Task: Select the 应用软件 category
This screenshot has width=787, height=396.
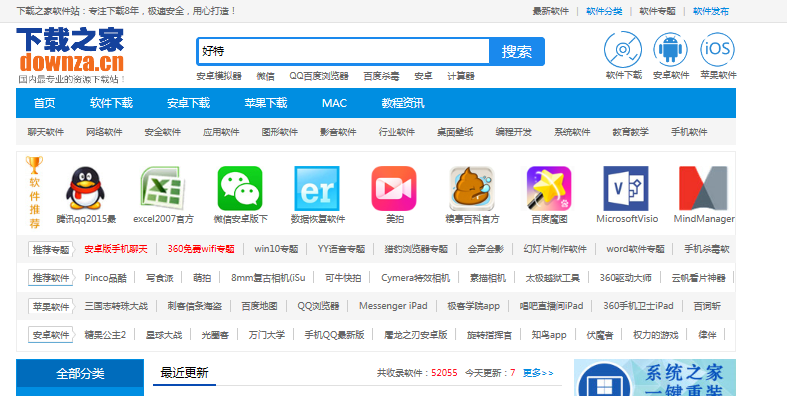Action: tap(221, 132)
